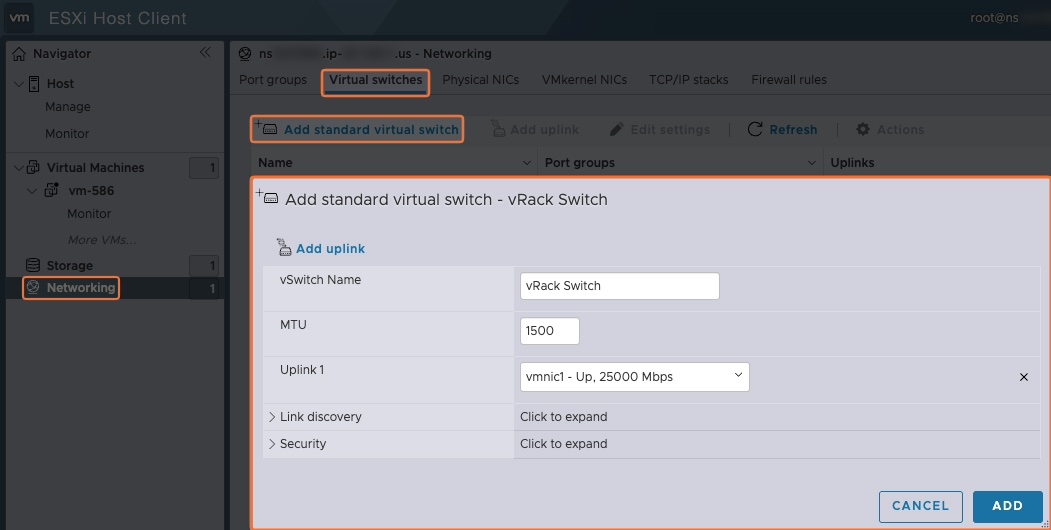The width and height of the screenshot is (1051, 530).
Task: Switch to the Virtual switches tab
Action: [375, 80]
